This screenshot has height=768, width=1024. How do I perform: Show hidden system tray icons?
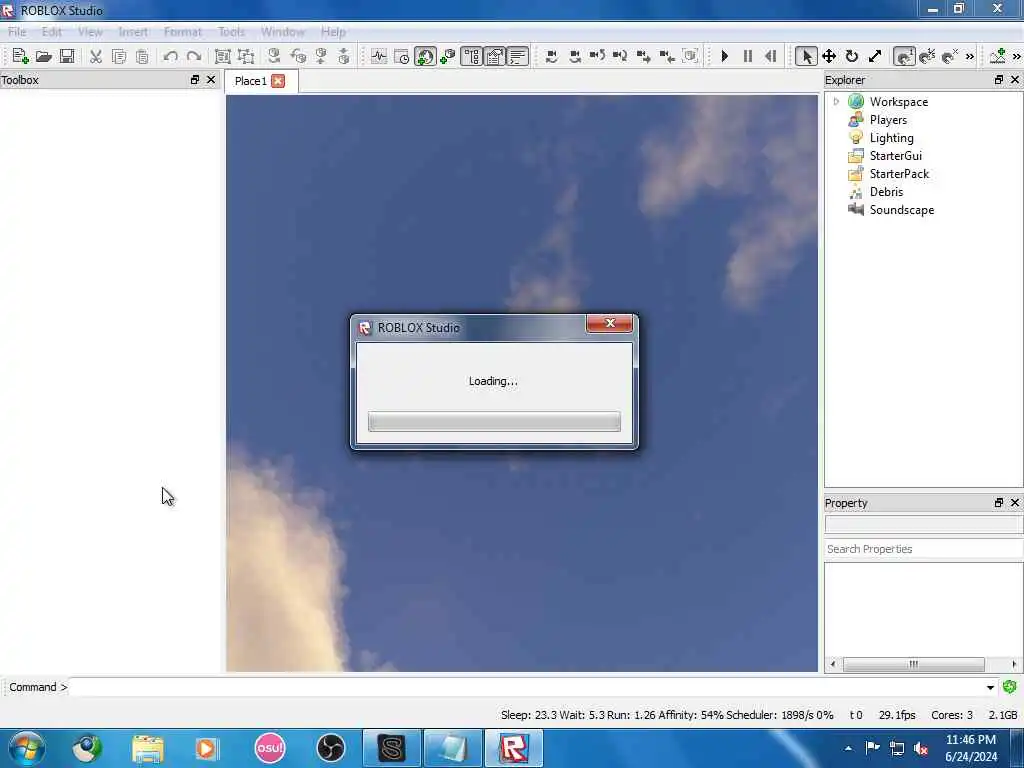(848, 748)
